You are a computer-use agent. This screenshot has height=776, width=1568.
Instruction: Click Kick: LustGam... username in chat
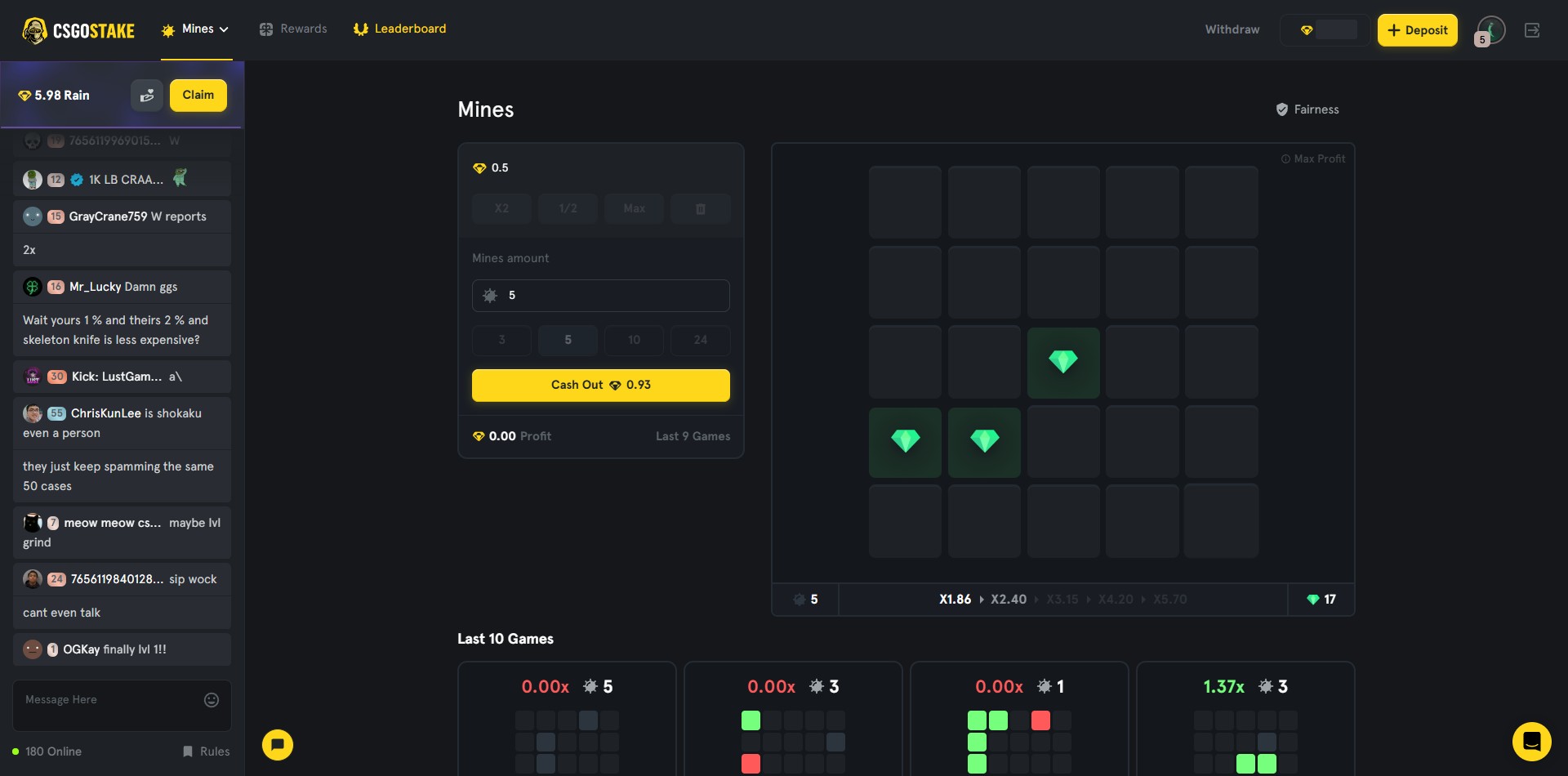pos(117,377)
